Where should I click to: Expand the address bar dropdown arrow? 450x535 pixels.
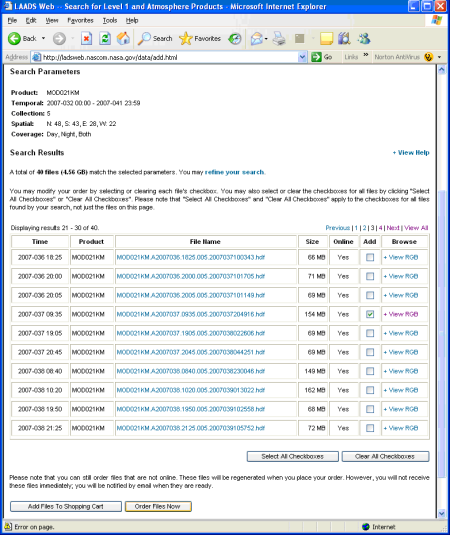tap(302, 57)
